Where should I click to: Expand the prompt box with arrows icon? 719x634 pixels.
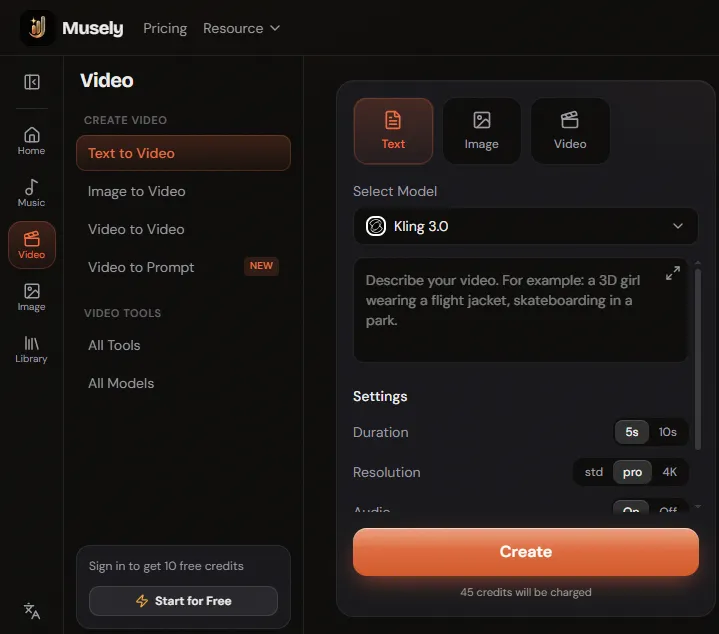click(x=673, y=273)
